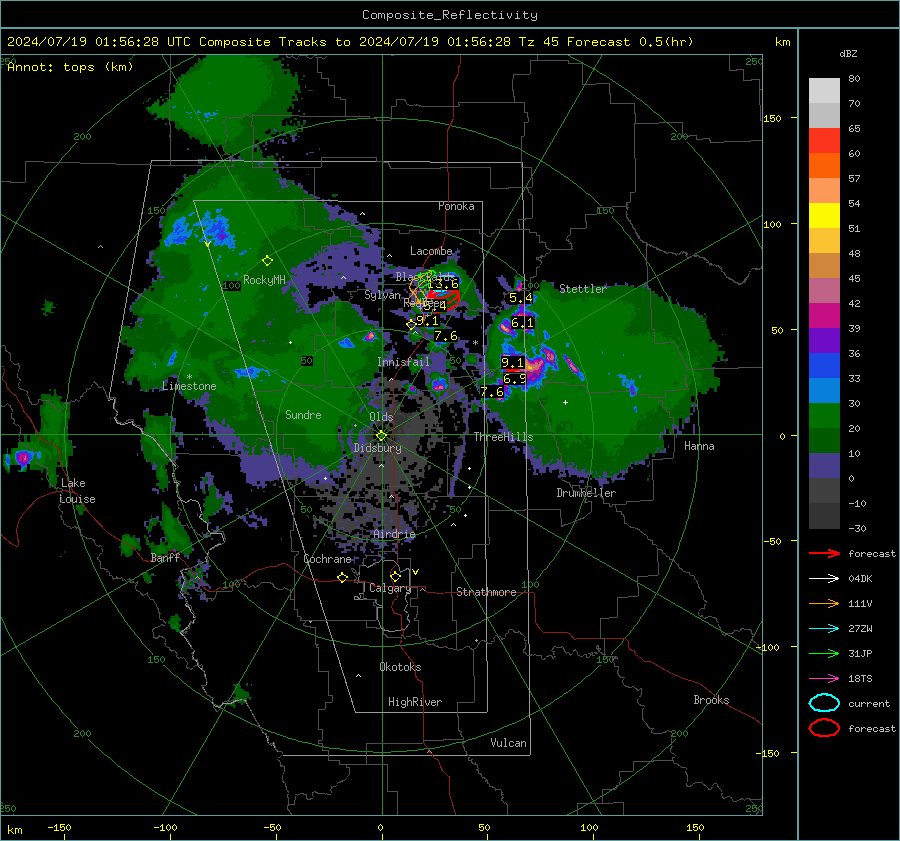Click the red forecast arrow in the legend

(824, 553)
